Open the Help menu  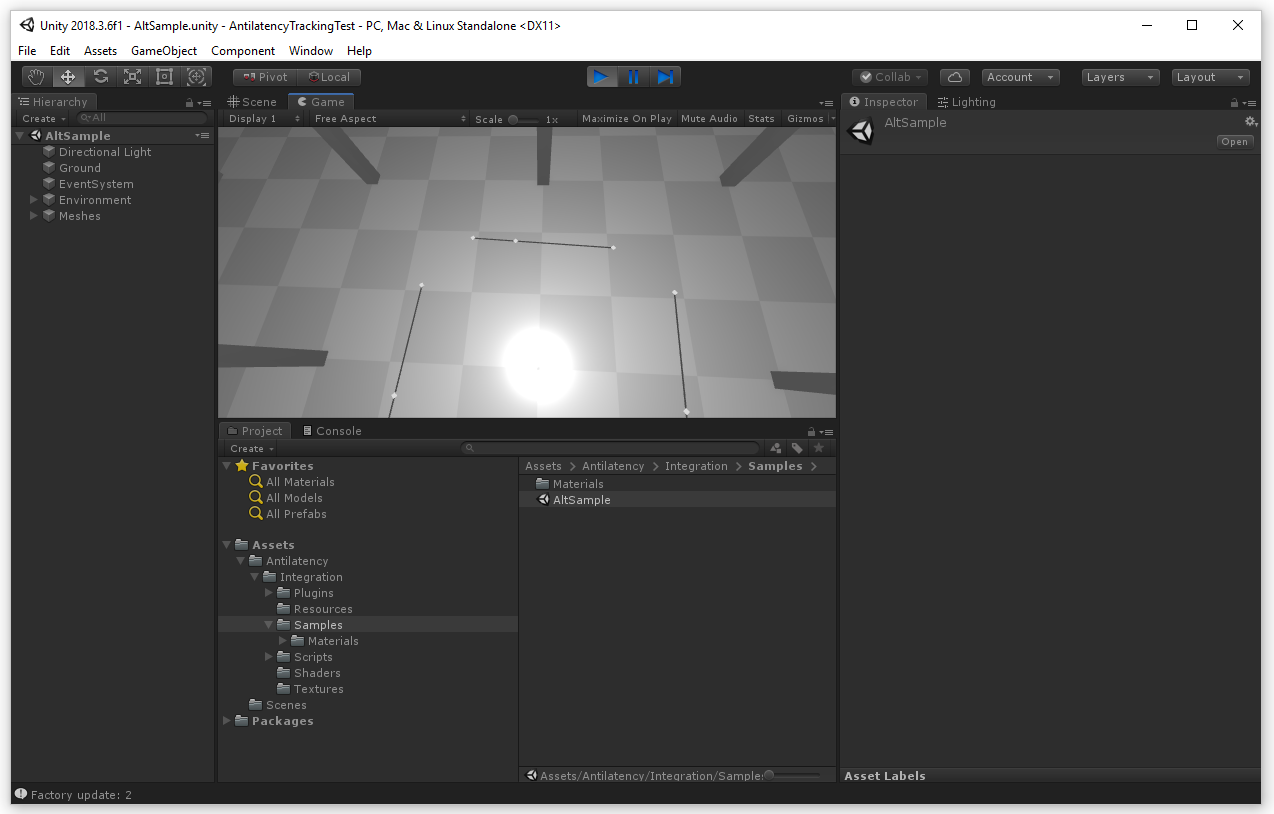[359, 51]
